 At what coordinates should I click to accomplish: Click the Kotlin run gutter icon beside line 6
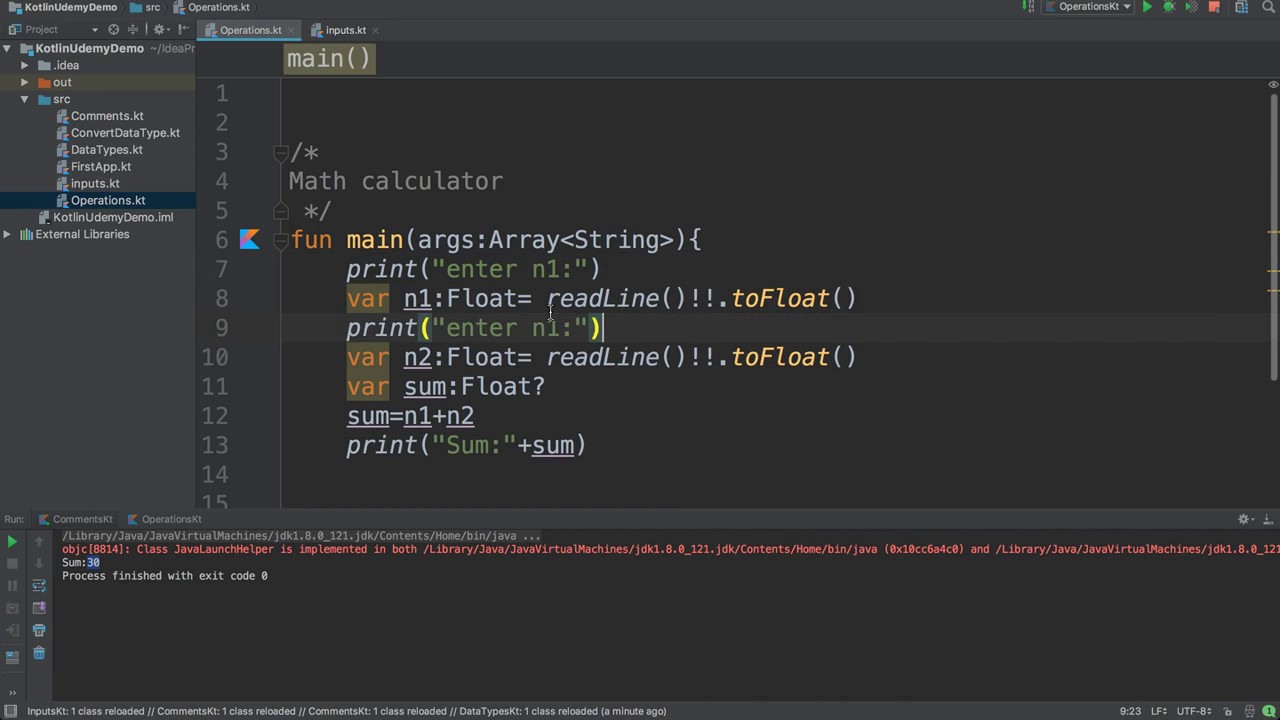[249, 240]
